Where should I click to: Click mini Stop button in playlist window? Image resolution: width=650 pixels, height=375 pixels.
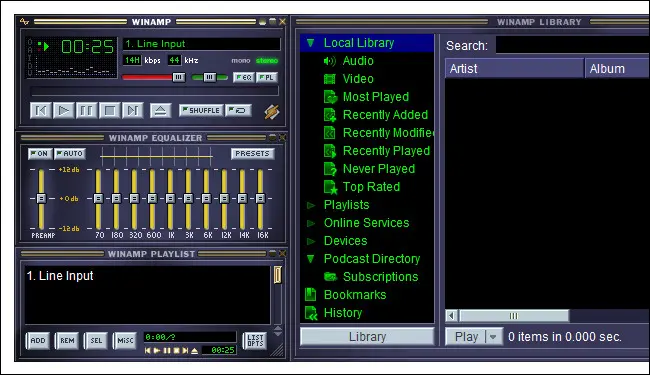pos(176,351)
